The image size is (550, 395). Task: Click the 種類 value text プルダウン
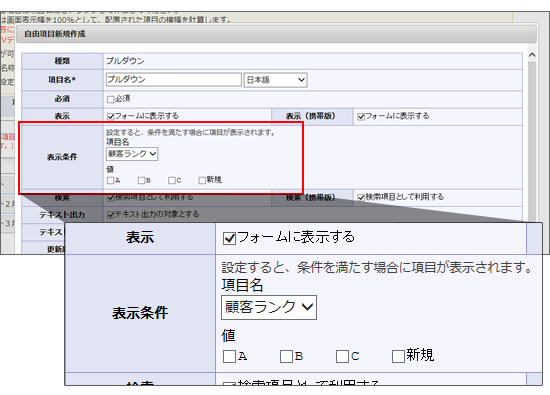(x=125, y=61)
